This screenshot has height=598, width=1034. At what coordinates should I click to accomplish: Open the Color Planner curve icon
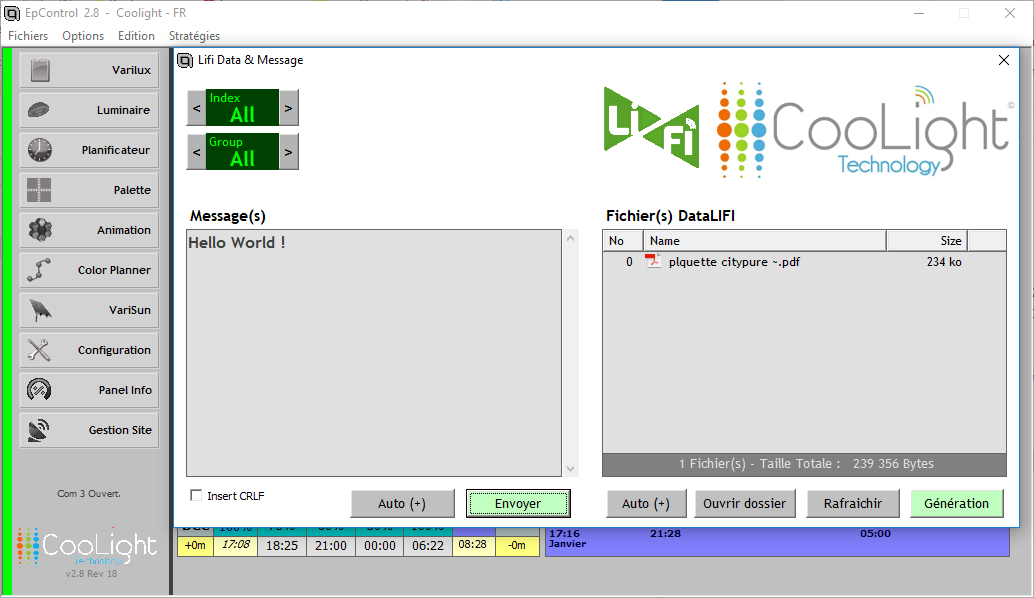[39, 270]
